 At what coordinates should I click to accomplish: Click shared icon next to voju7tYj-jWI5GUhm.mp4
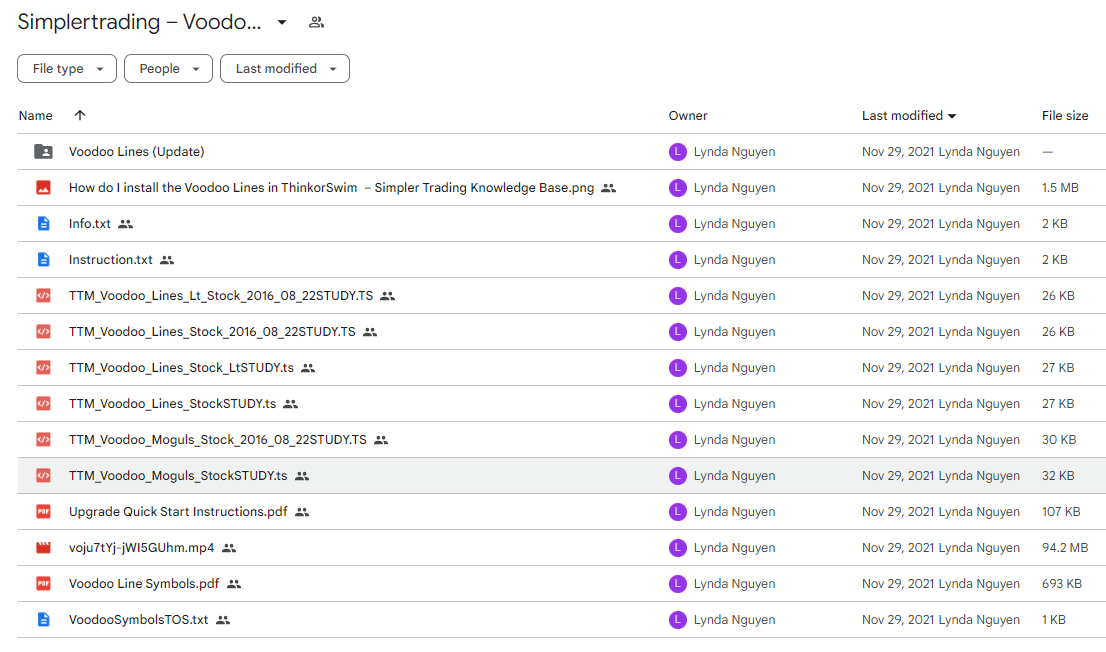(229, 548)
